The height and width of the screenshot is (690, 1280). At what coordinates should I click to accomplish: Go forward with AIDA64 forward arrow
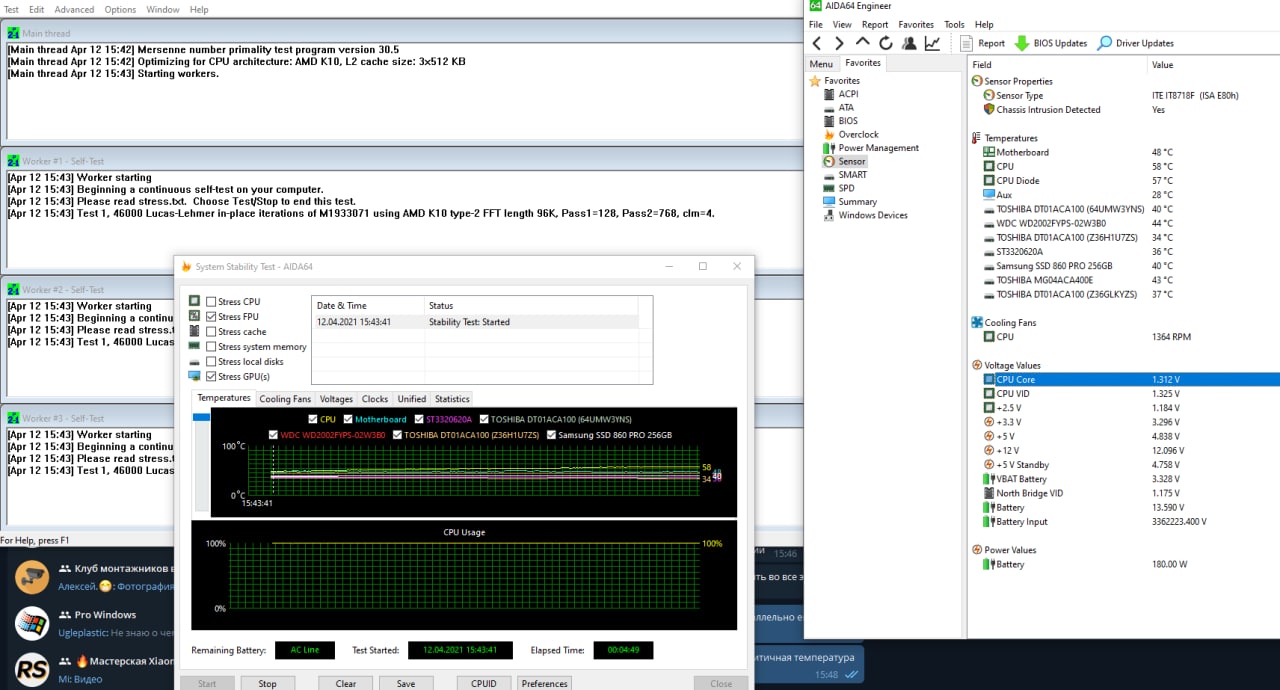tap(839, 43)
